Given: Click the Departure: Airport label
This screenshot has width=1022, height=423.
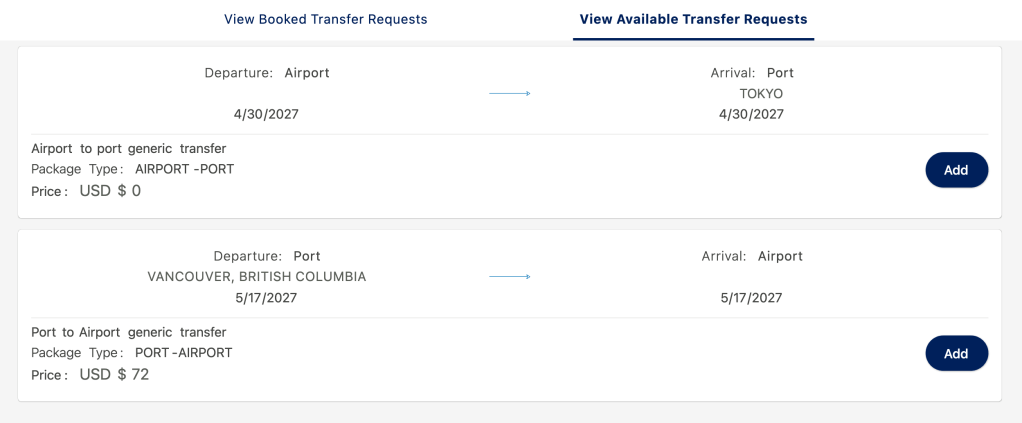Looking at the screenshot, I should coord(267,73).
